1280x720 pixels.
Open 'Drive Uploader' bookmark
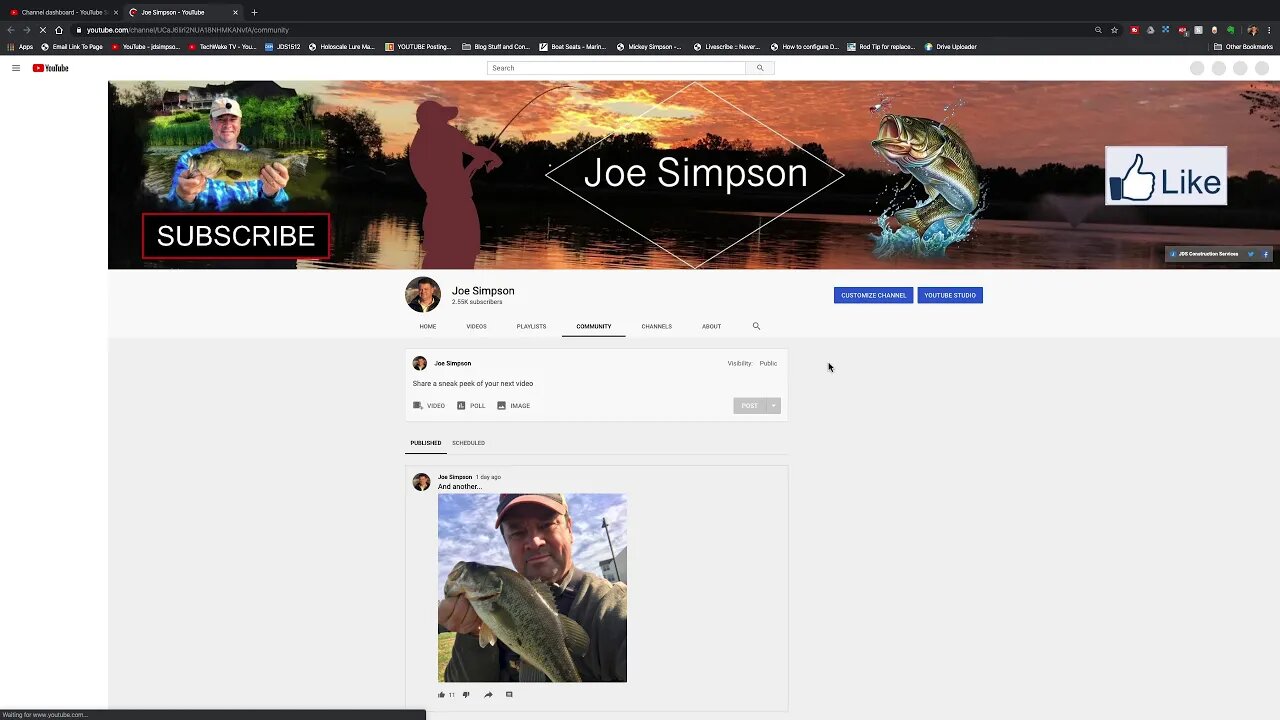(x=950, y=47)
